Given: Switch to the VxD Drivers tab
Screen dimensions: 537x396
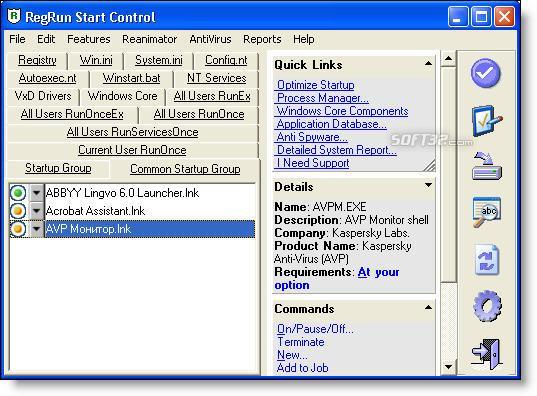Looking at the screenshot, I should point(43,96).
